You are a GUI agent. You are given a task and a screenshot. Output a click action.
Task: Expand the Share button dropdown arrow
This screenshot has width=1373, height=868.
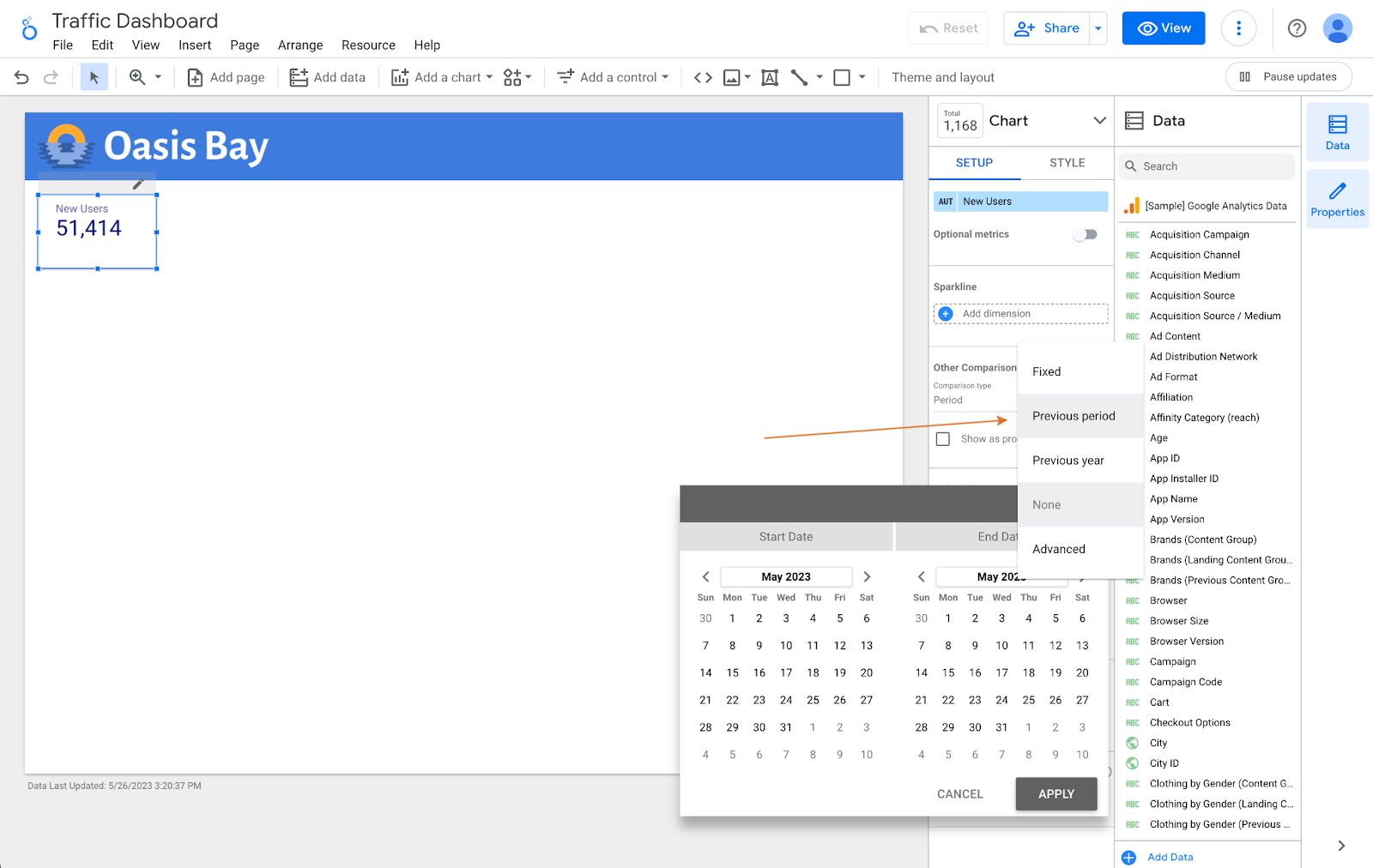pyautogui.click(x=1098, y=28)
